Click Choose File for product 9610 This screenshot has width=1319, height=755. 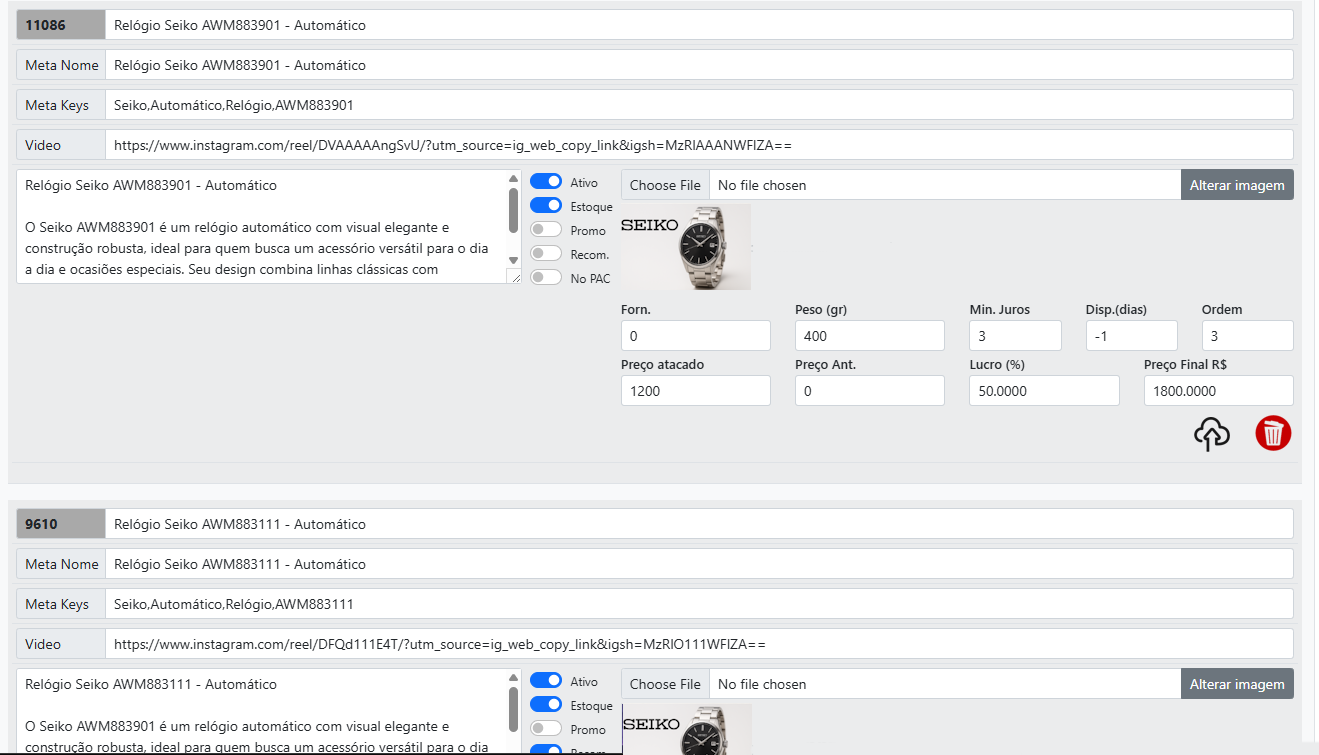(x=665, y=684)
